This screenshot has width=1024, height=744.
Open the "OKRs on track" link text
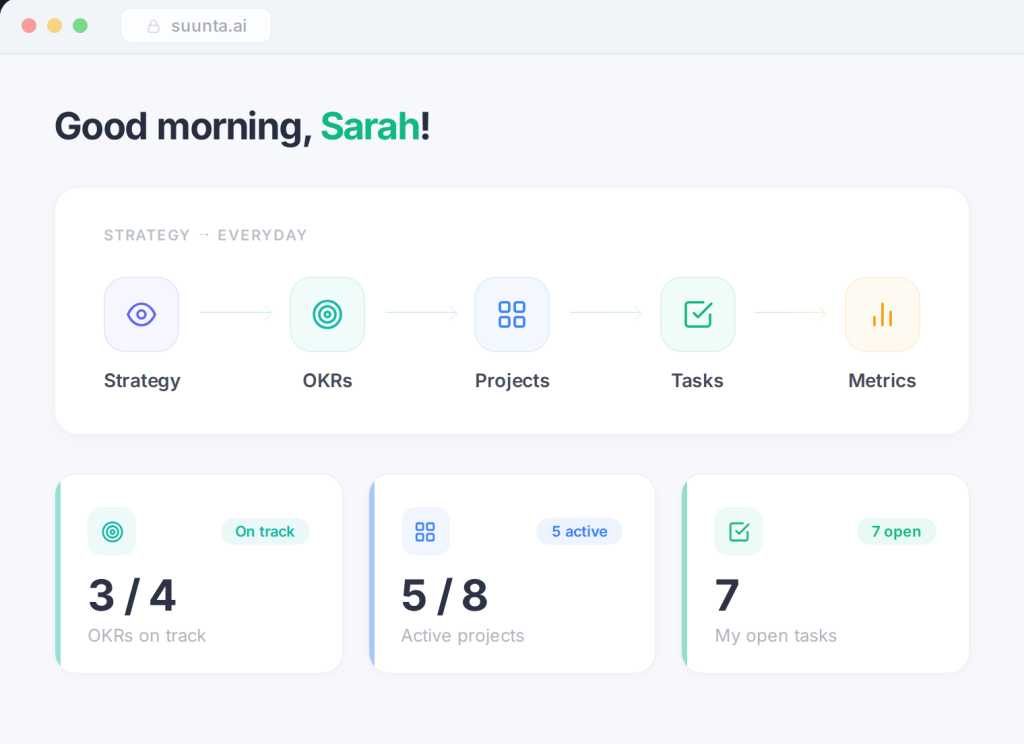pyautogui.click(x=147, y=636)
